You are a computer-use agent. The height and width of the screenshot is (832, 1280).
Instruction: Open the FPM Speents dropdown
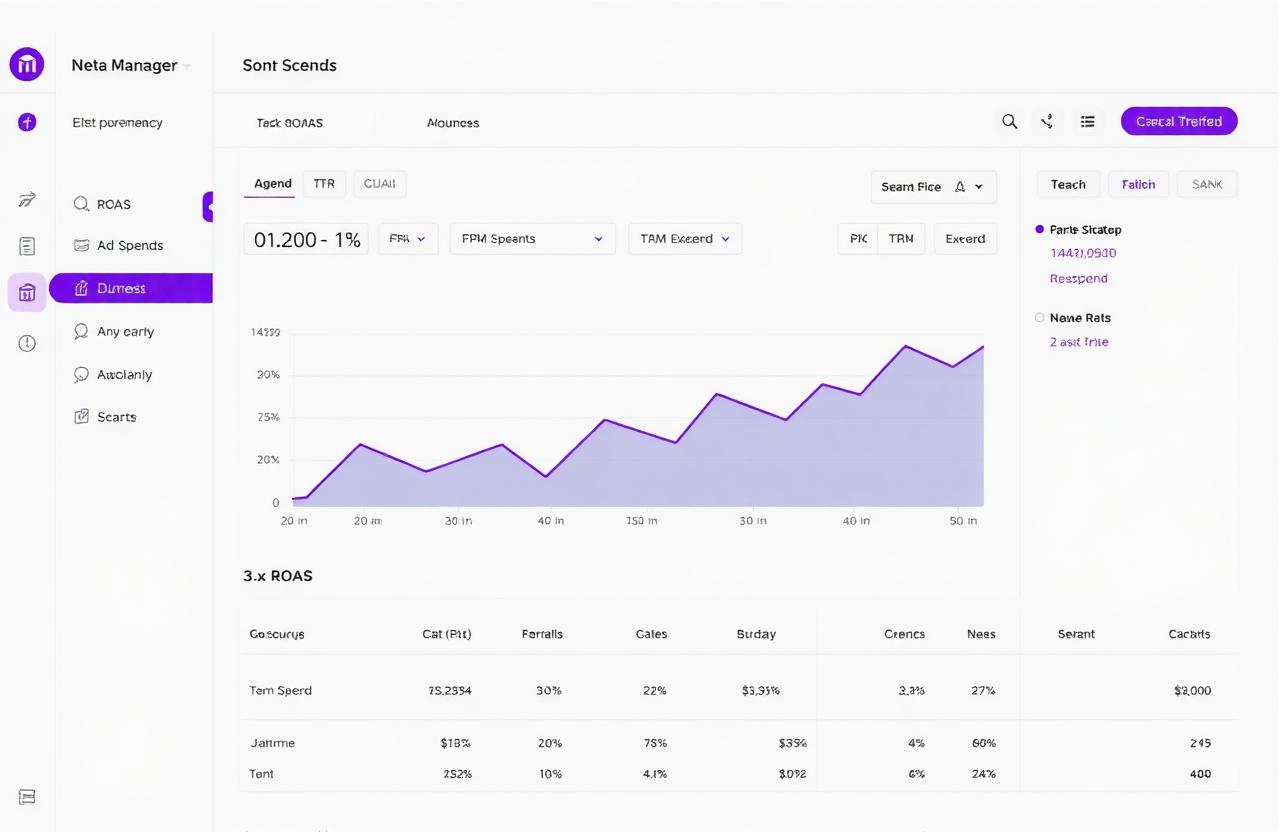[532, 239]
